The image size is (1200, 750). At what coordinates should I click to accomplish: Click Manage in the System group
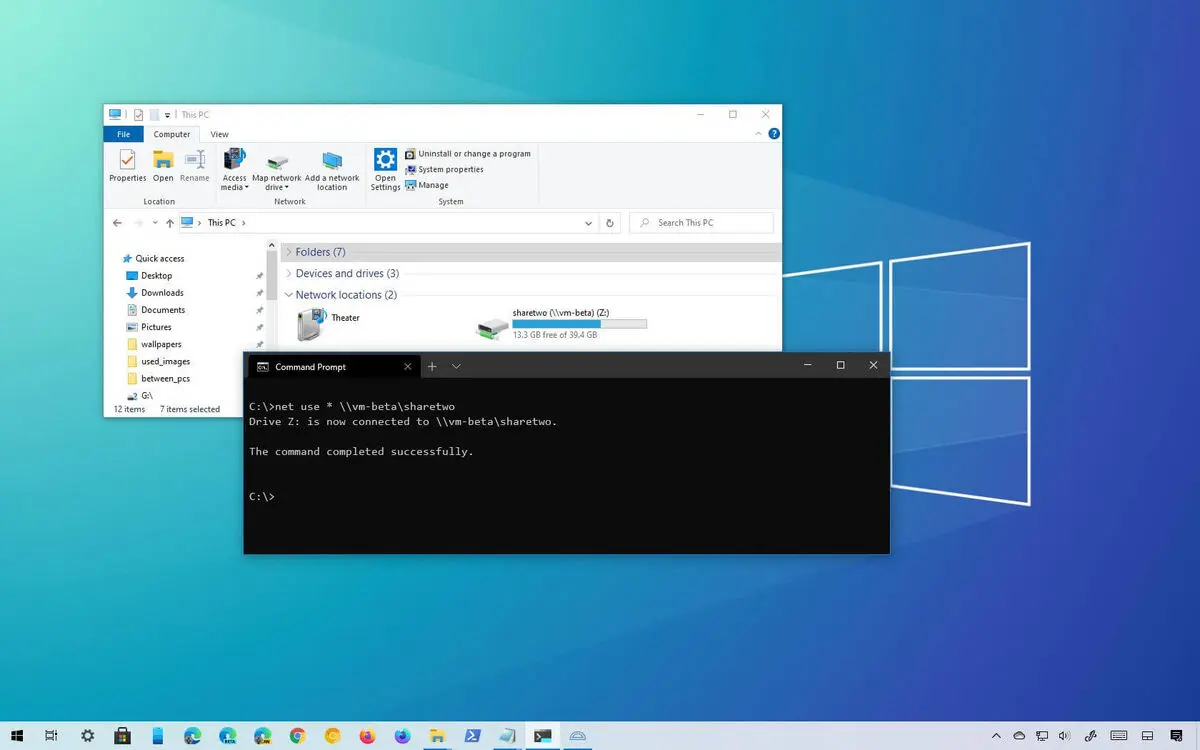(x=427, y=185)
